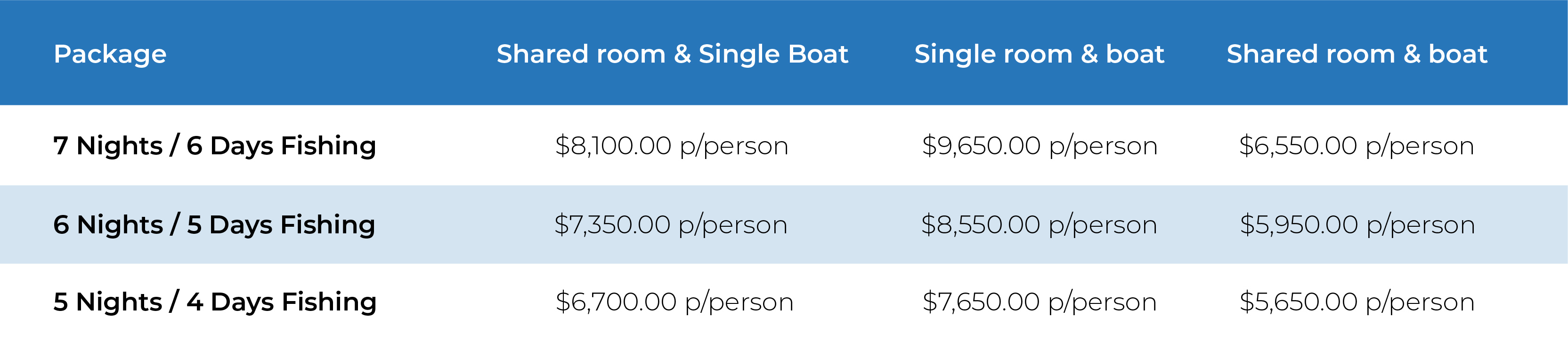Click the word Fishing in the 7 Nights row
Screen dimensions: 1568x342
328,146
